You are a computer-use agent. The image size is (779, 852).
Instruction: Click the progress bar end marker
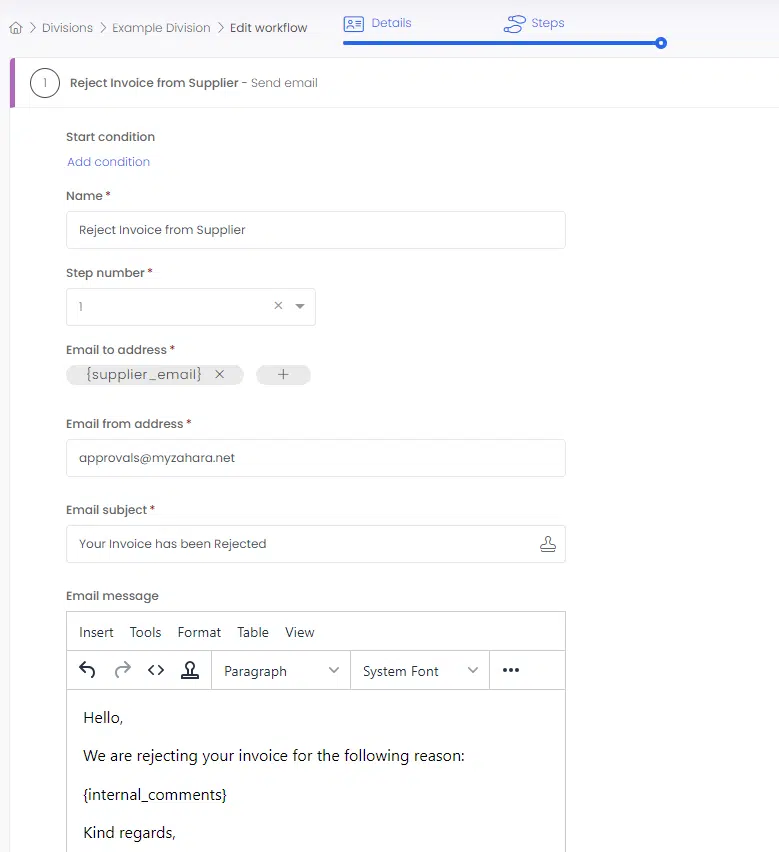[661, 43]
